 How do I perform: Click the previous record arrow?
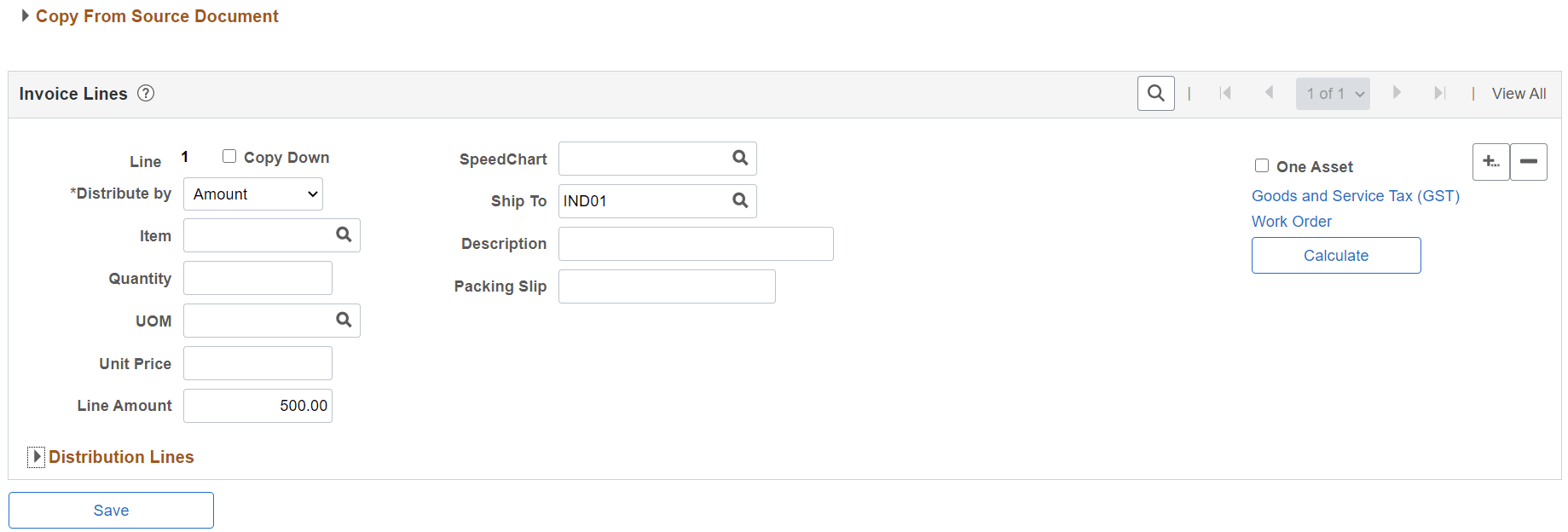tap(1270, 93)
